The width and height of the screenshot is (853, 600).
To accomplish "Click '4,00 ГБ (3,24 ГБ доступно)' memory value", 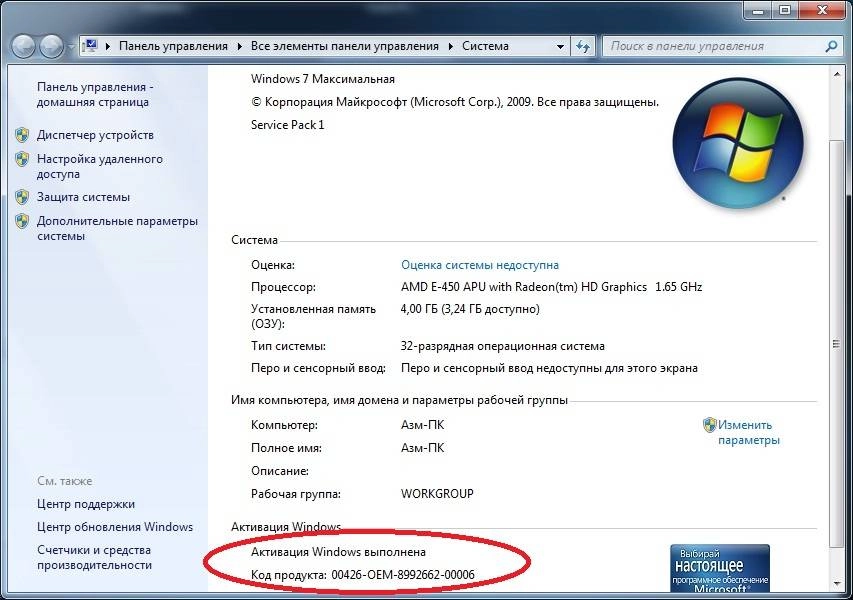I will (470, 309).
